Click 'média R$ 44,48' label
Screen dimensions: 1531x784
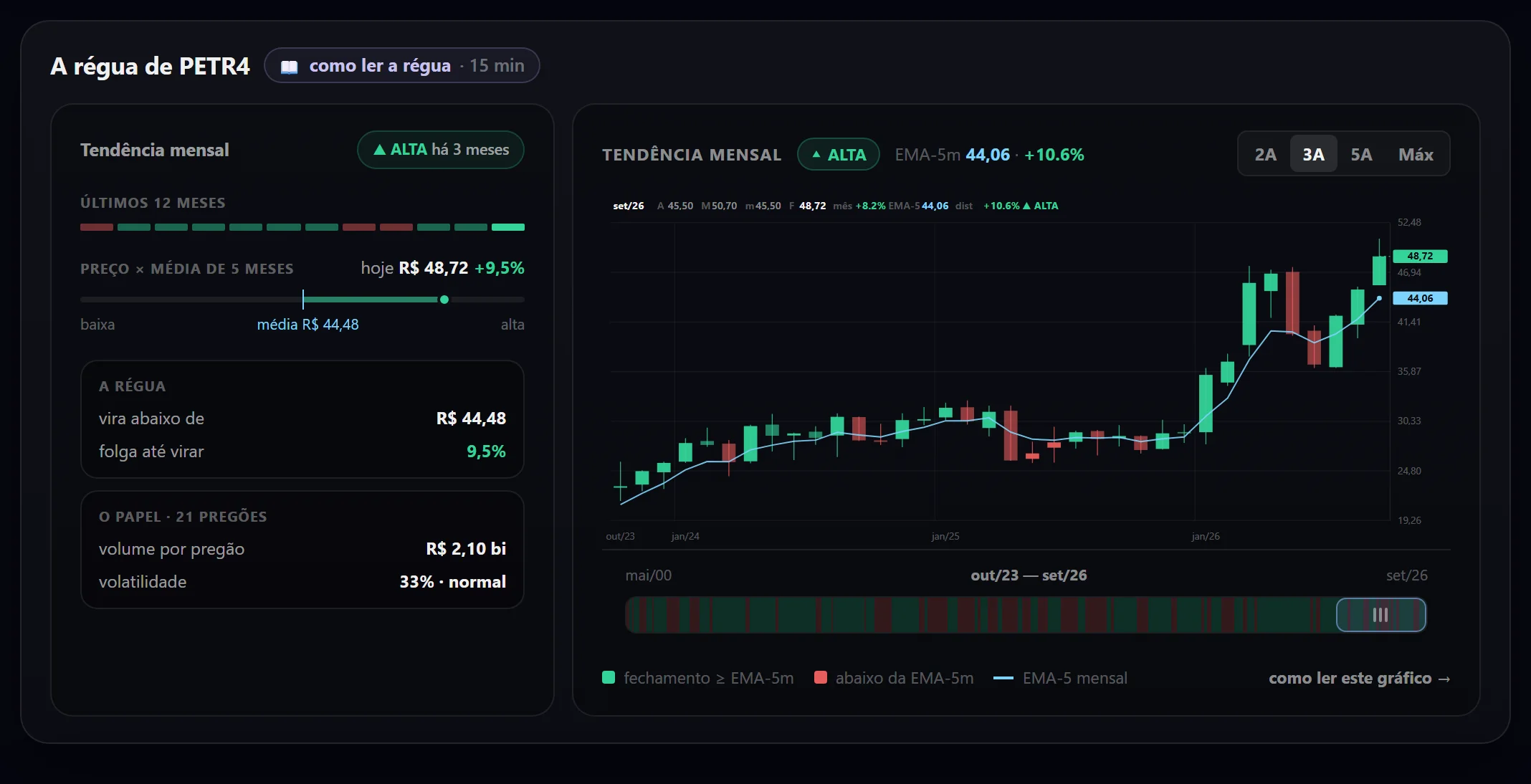pyautogui.click(x=308, y=325)
